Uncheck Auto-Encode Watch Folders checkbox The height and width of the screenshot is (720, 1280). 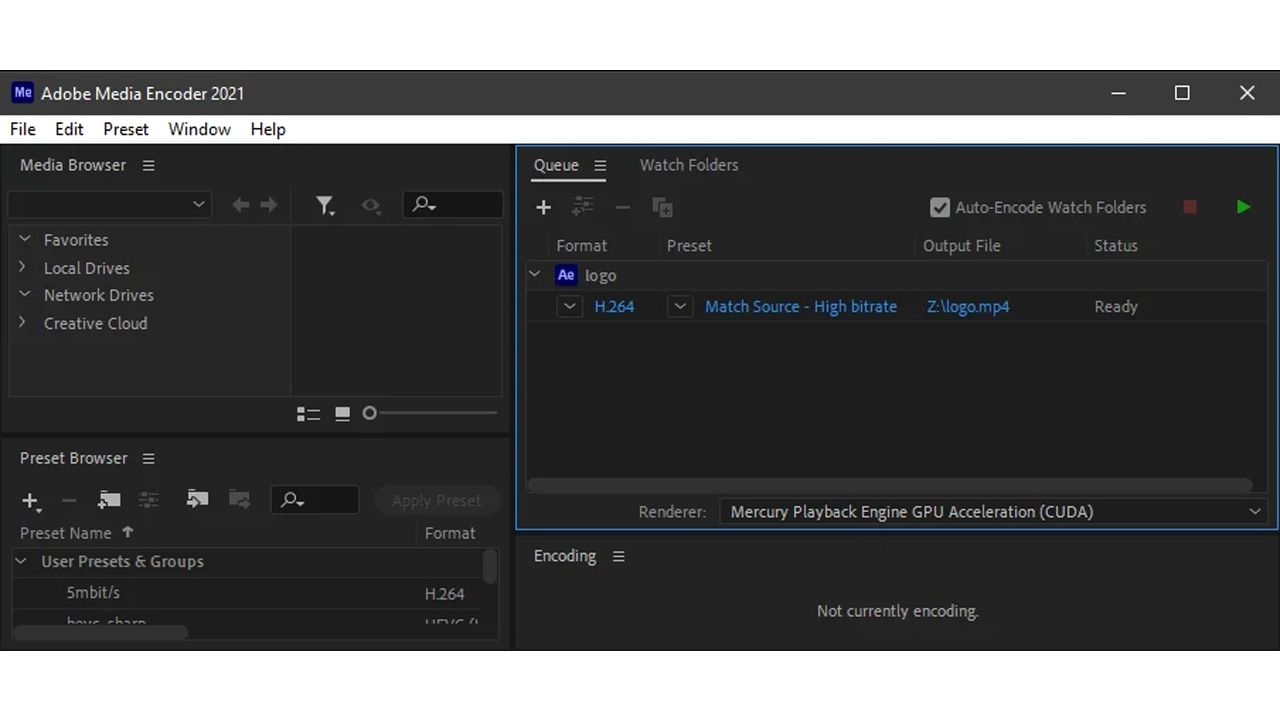click(x=939, y=207)
